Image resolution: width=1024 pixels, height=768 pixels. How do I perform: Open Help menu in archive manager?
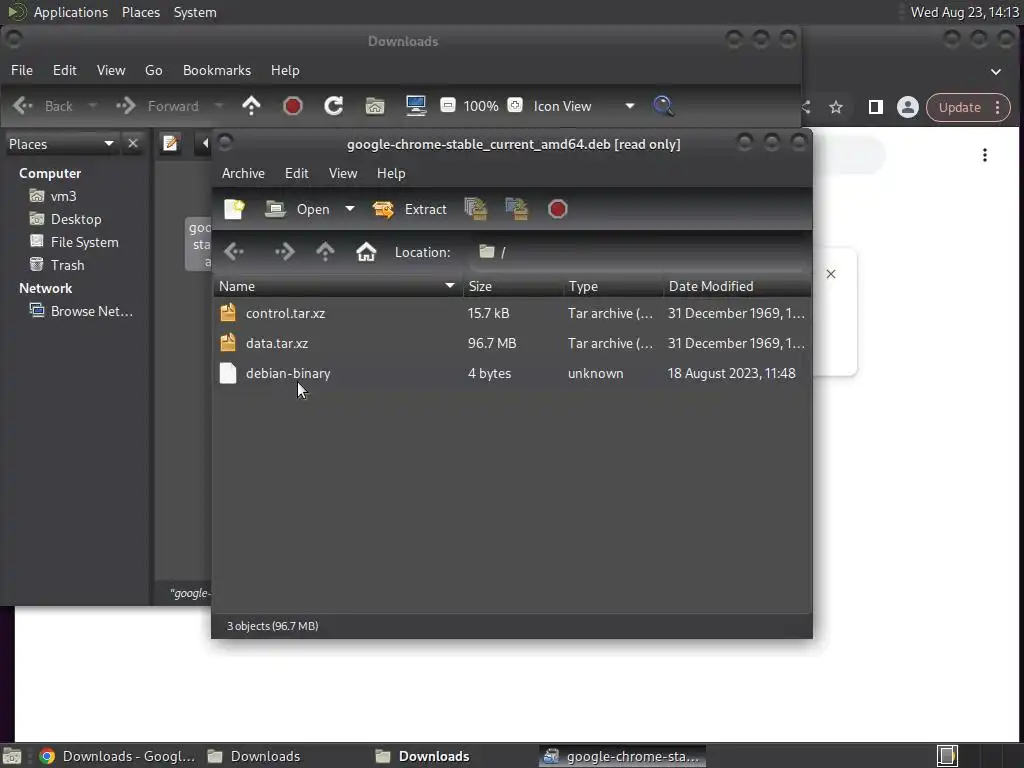tap(391, 173)
